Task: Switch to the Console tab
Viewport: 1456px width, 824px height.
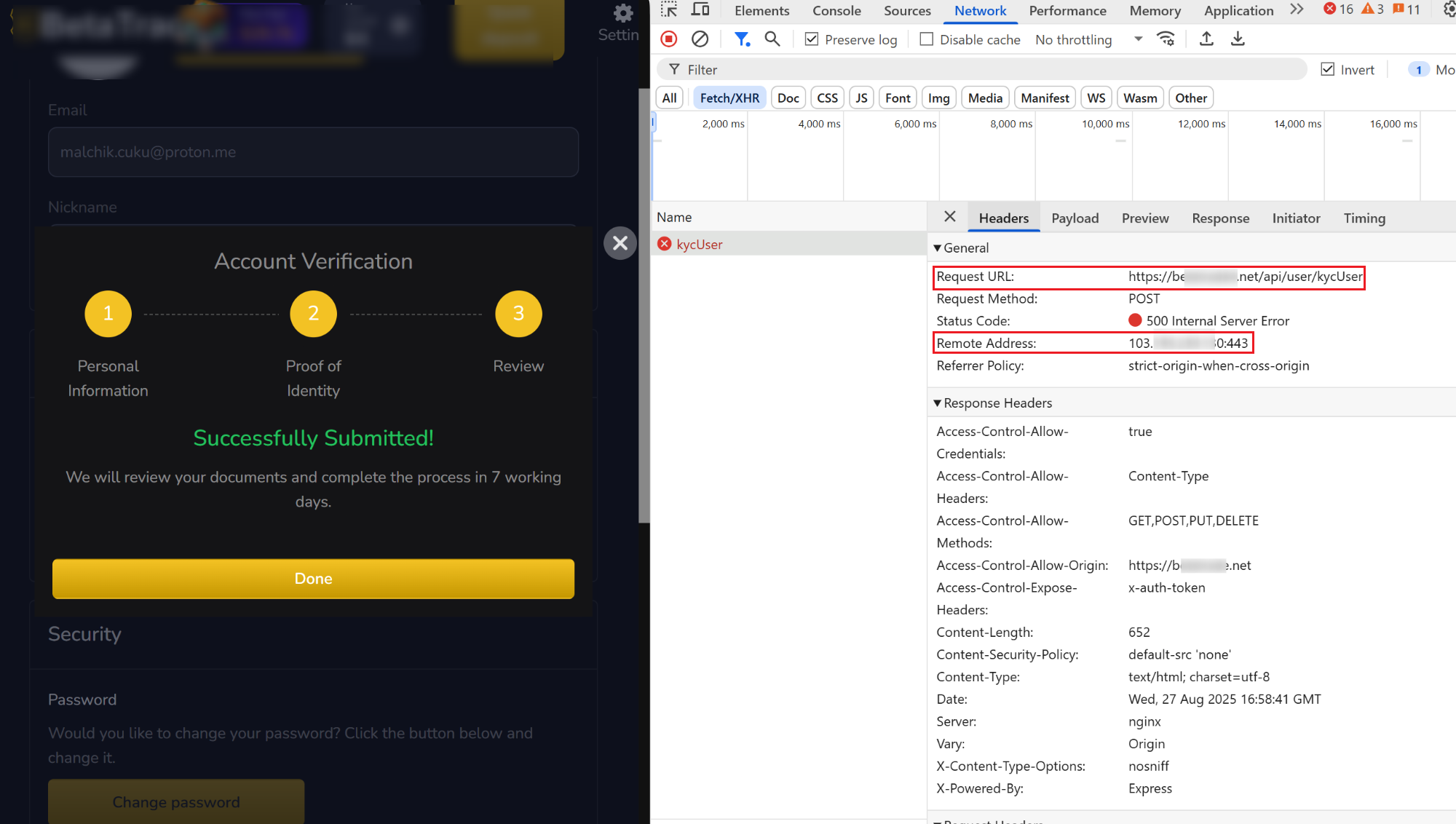Action: pyautogui.click(x=836, y=11)
